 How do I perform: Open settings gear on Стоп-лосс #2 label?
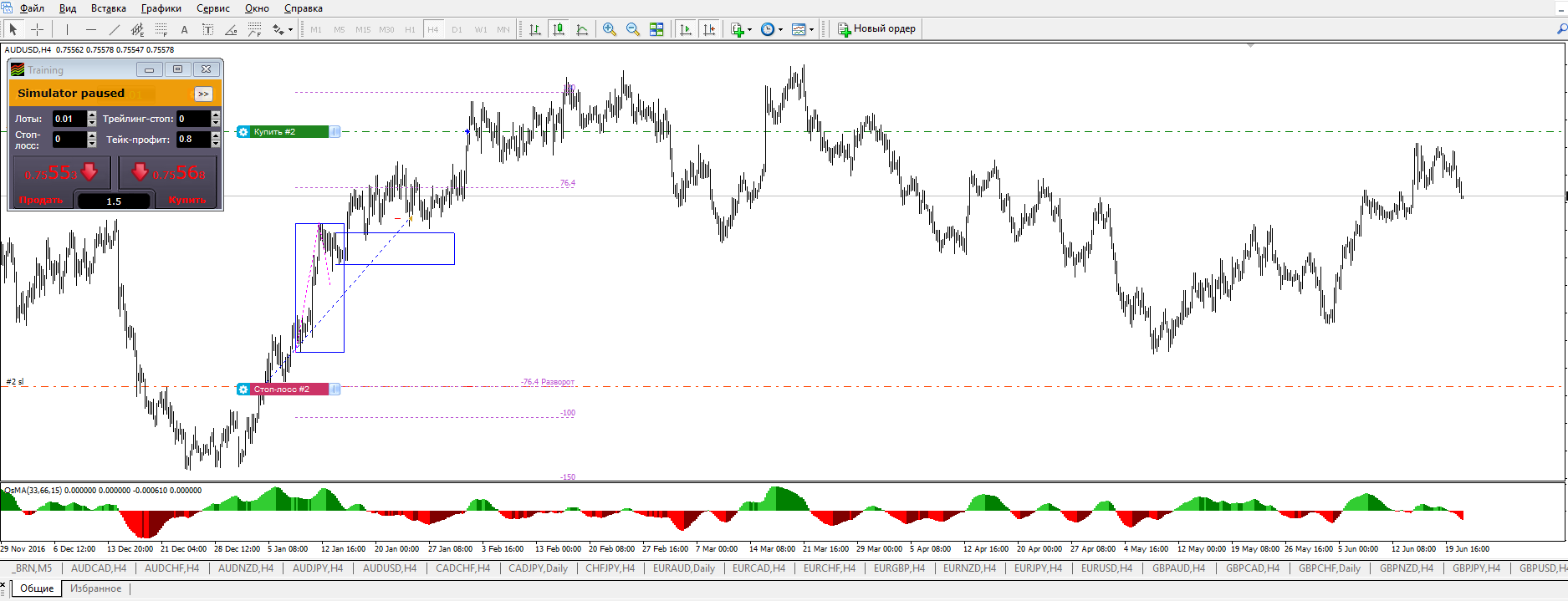point(243,390)
